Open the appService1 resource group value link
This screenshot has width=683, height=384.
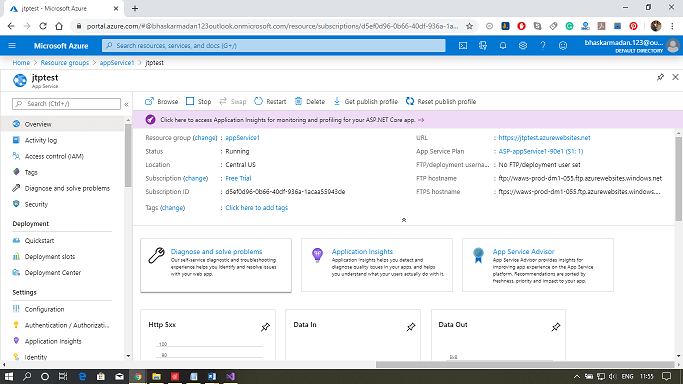pos(242,138)
